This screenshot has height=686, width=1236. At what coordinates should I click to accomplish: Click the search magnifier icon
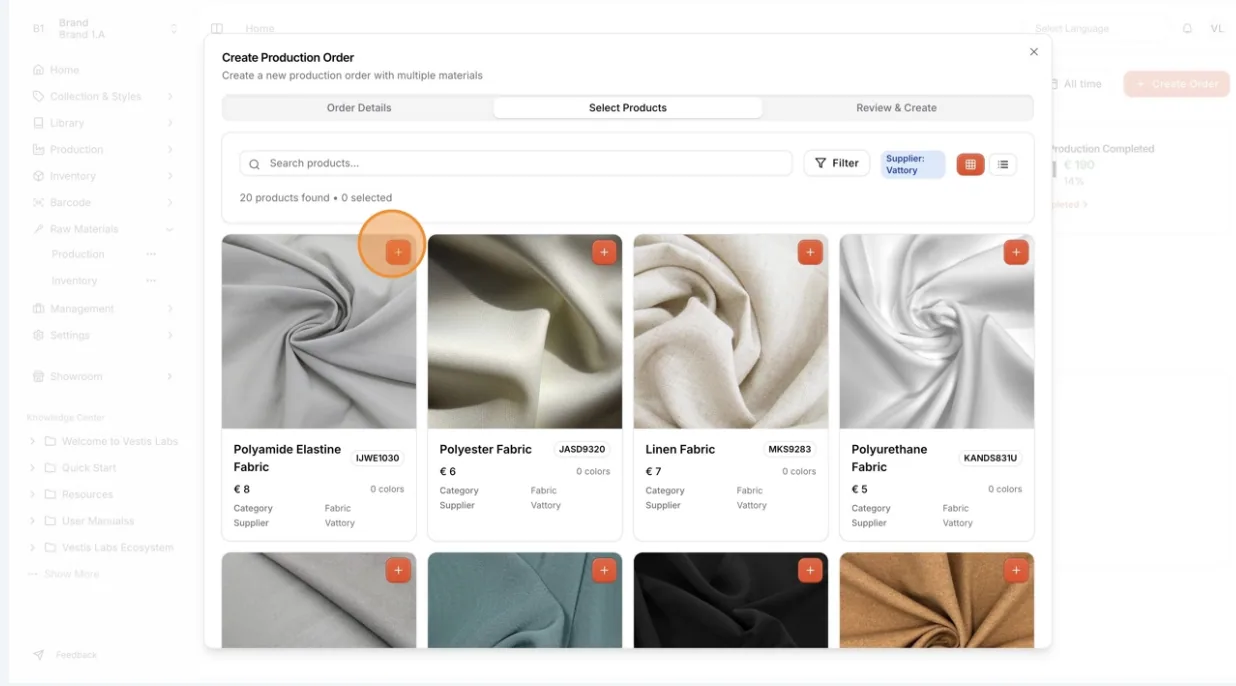(254, 164)
